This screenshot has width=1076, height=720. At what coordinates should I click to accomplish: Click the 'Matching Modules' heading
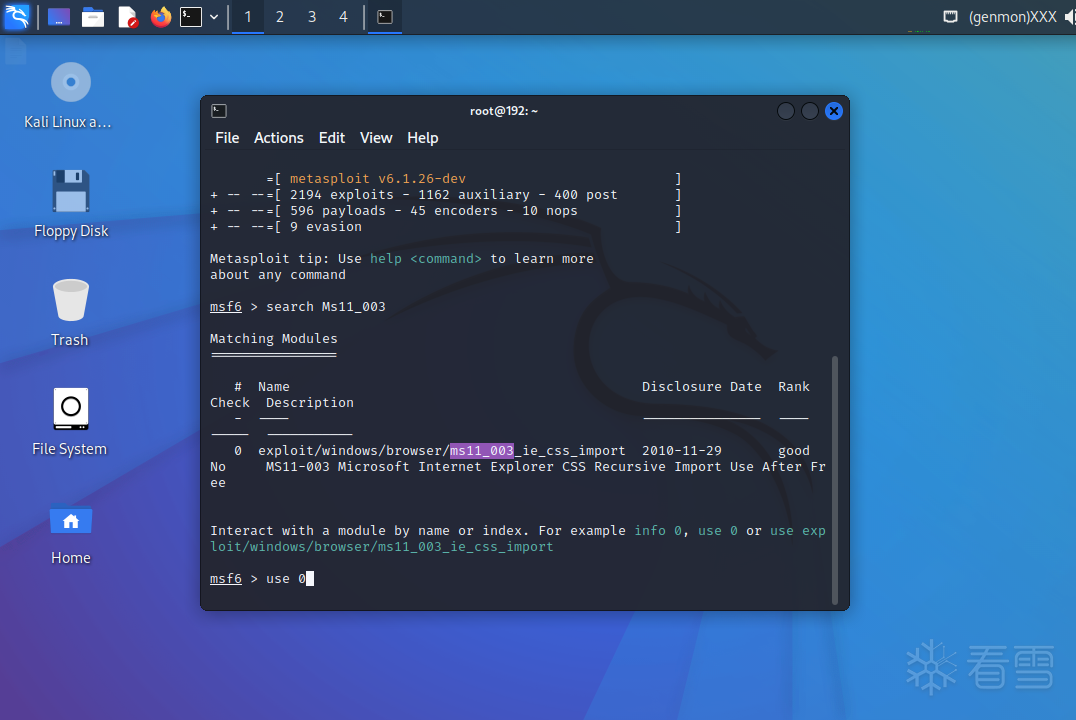tap(274, 338)
